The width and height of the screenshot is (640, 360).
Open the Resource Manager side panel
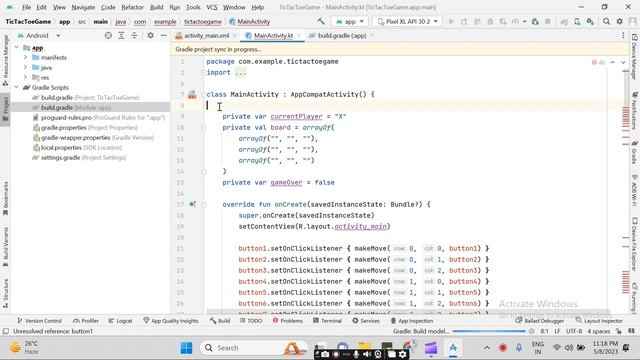click(x=5, y=60)
